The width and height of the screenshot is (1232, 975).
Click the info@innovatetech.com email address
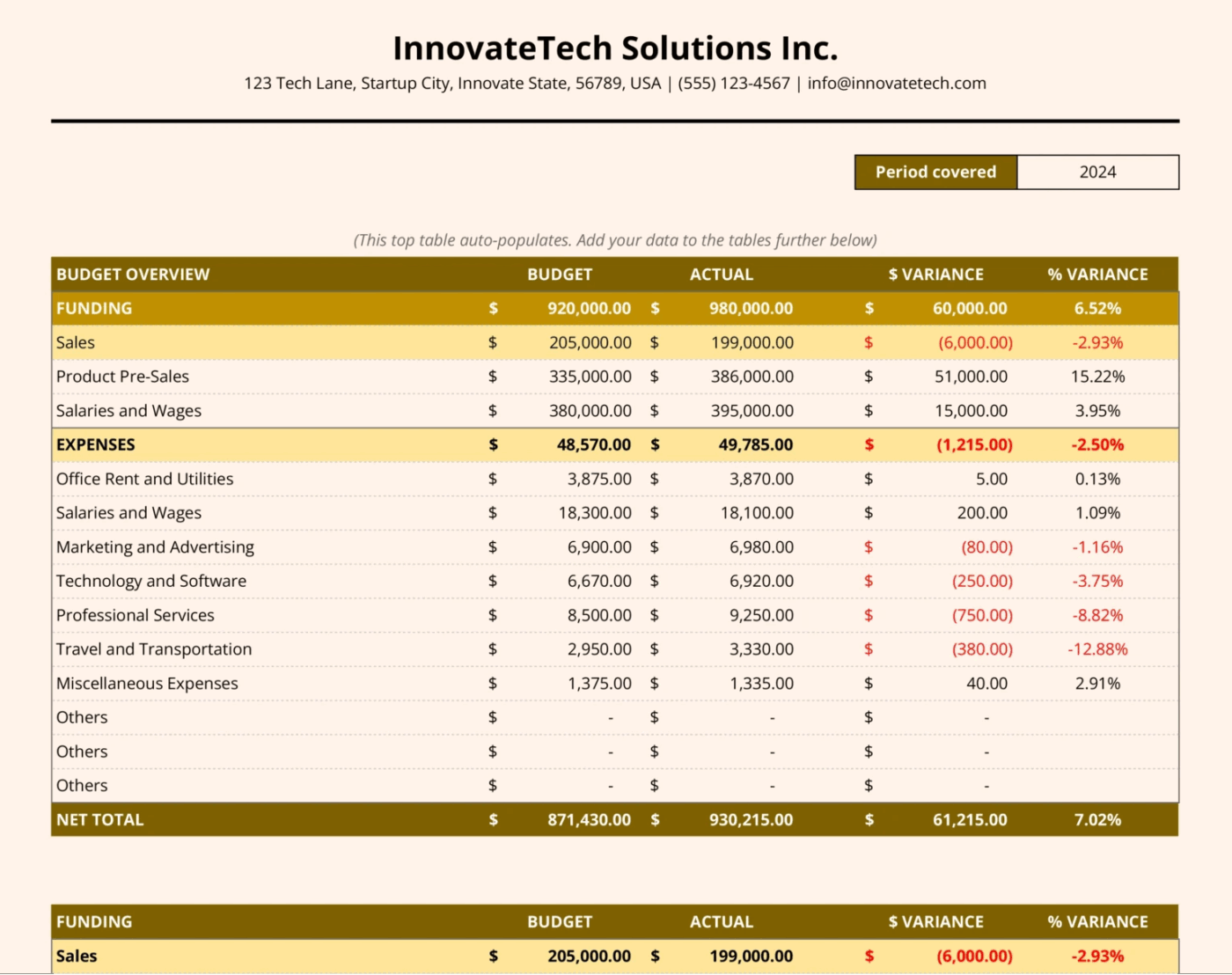pos(897,84)
